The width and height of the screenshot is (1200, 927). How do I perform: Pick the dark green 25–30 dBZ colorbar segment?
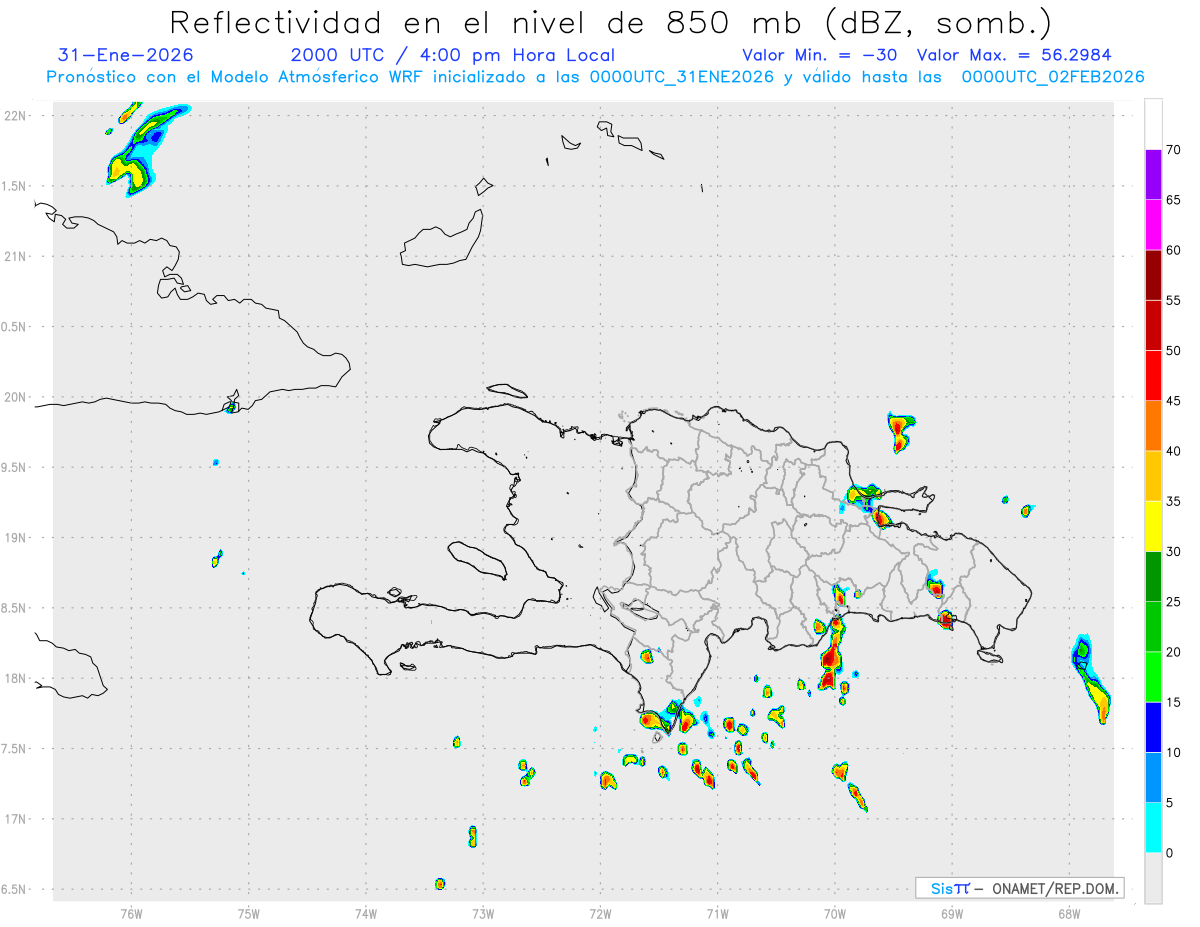[1153, 577]
